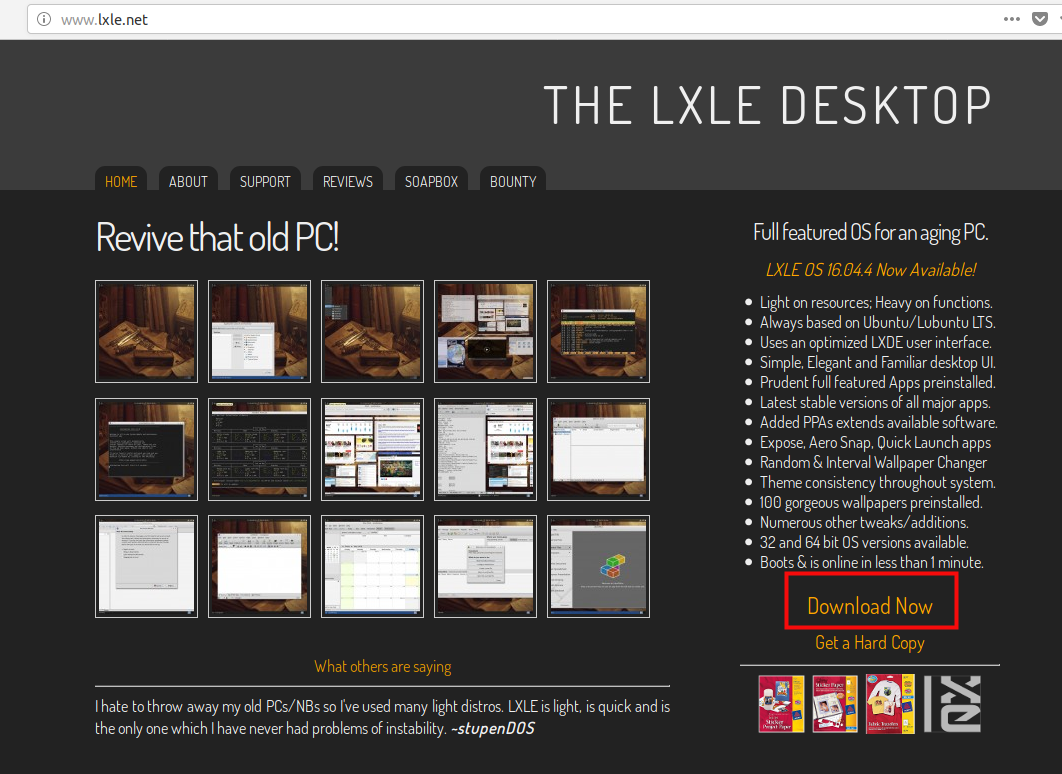Image resolution: width=1062 pixels, height=774 pixels.
Task: Click the Fabric Transfers product image
Action: coord(890,704)
